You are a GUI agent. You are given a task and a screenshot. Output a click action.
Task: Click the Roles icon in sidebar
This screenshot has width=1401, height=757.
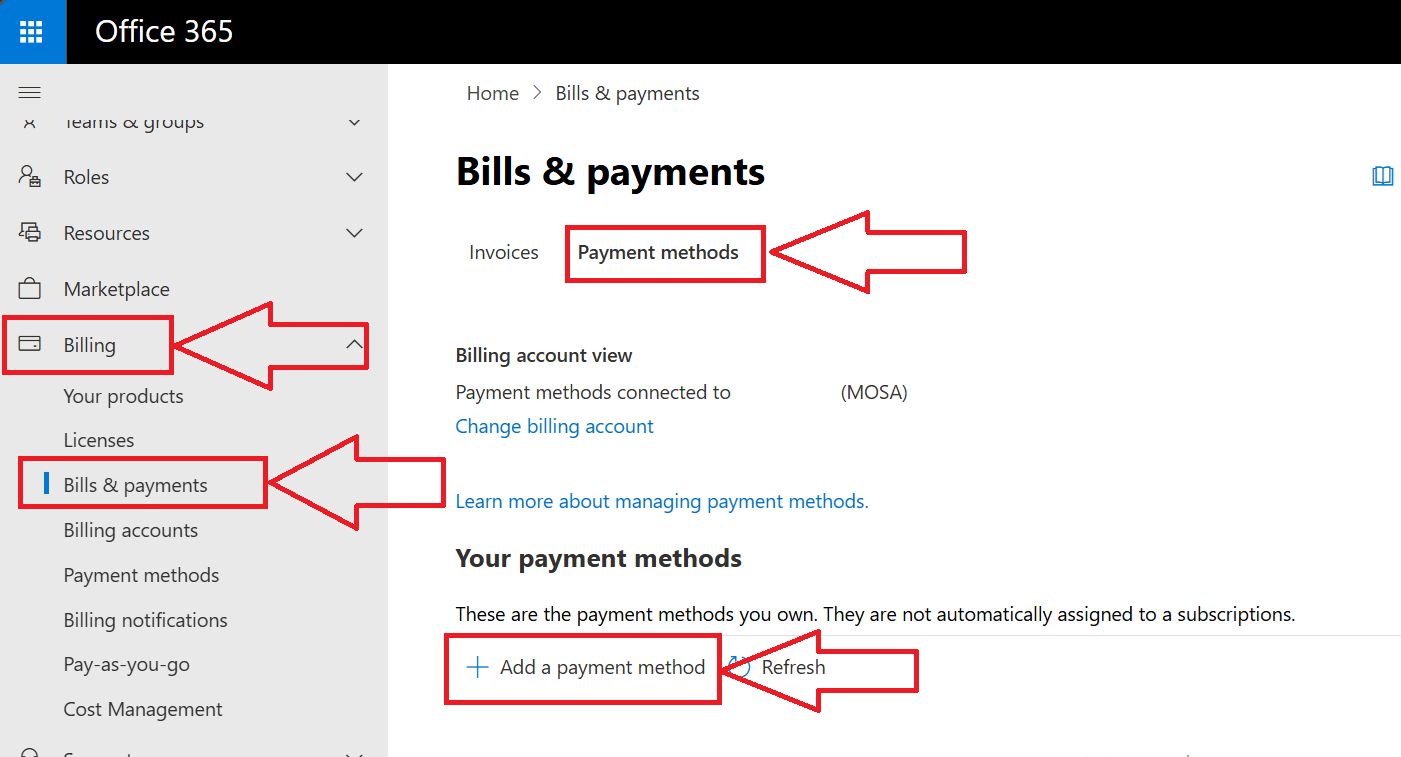click(x=30, y=177)
